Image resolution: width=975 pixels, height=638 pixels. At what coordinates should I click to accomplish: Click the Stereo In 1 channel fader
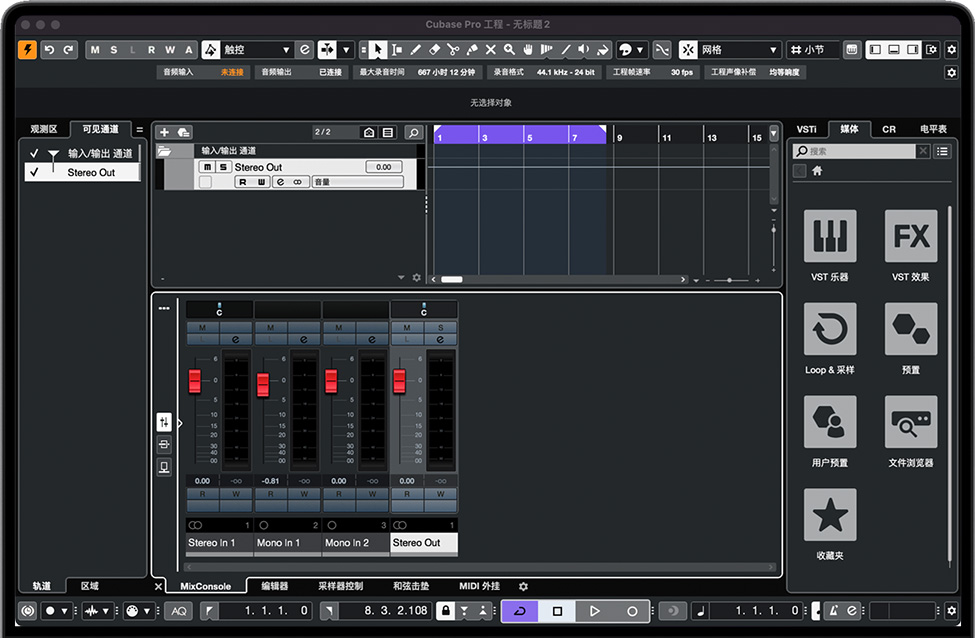tap(195, 381)
